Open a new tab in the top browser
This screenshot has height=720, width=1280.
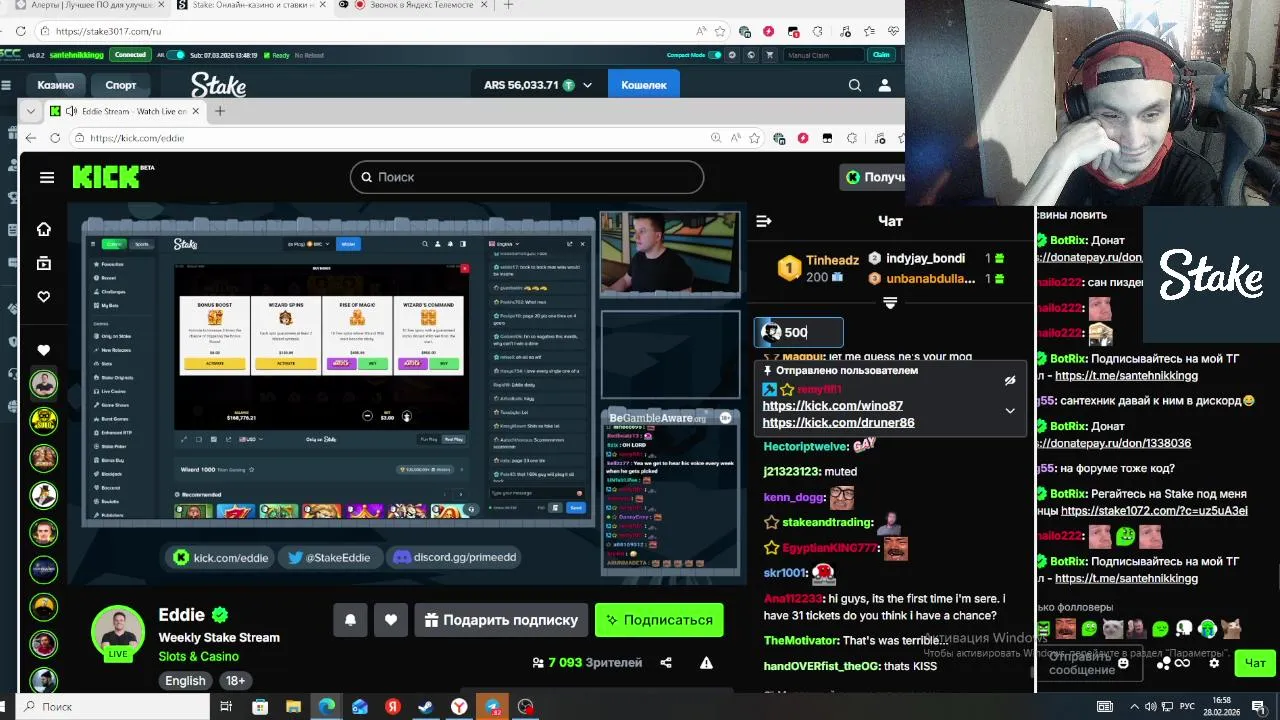(508, 5)
